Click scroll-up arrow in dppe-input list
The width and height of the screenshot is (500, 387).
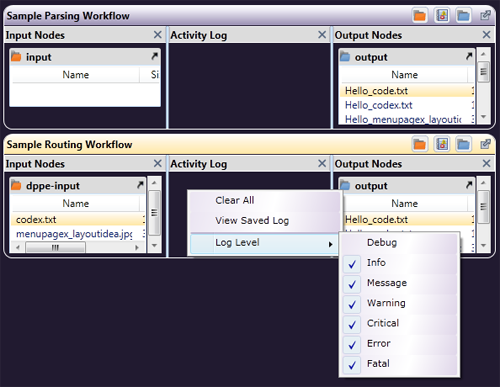(x=154, y=183)
